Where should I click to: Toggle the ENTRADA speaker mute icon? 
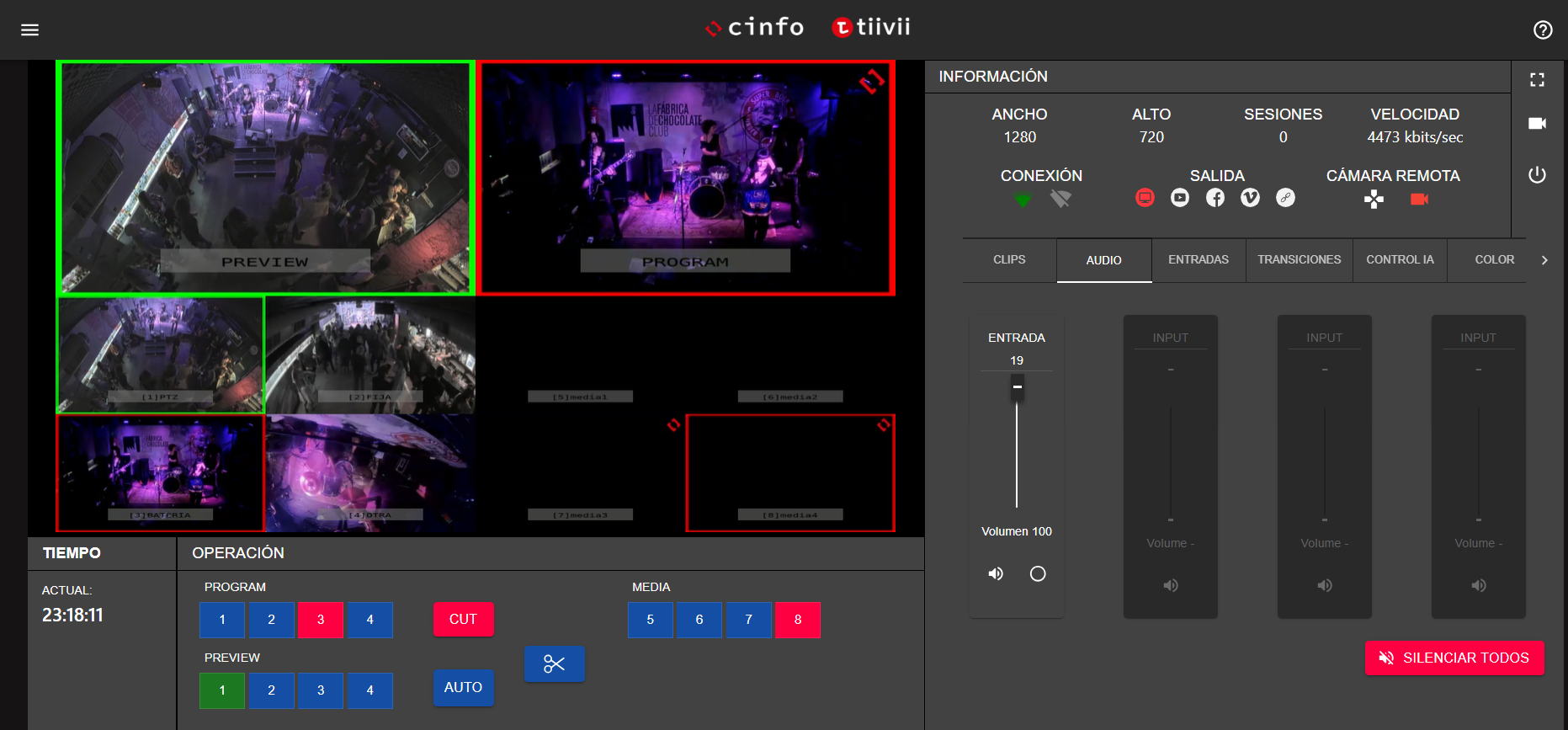(996, 573)
